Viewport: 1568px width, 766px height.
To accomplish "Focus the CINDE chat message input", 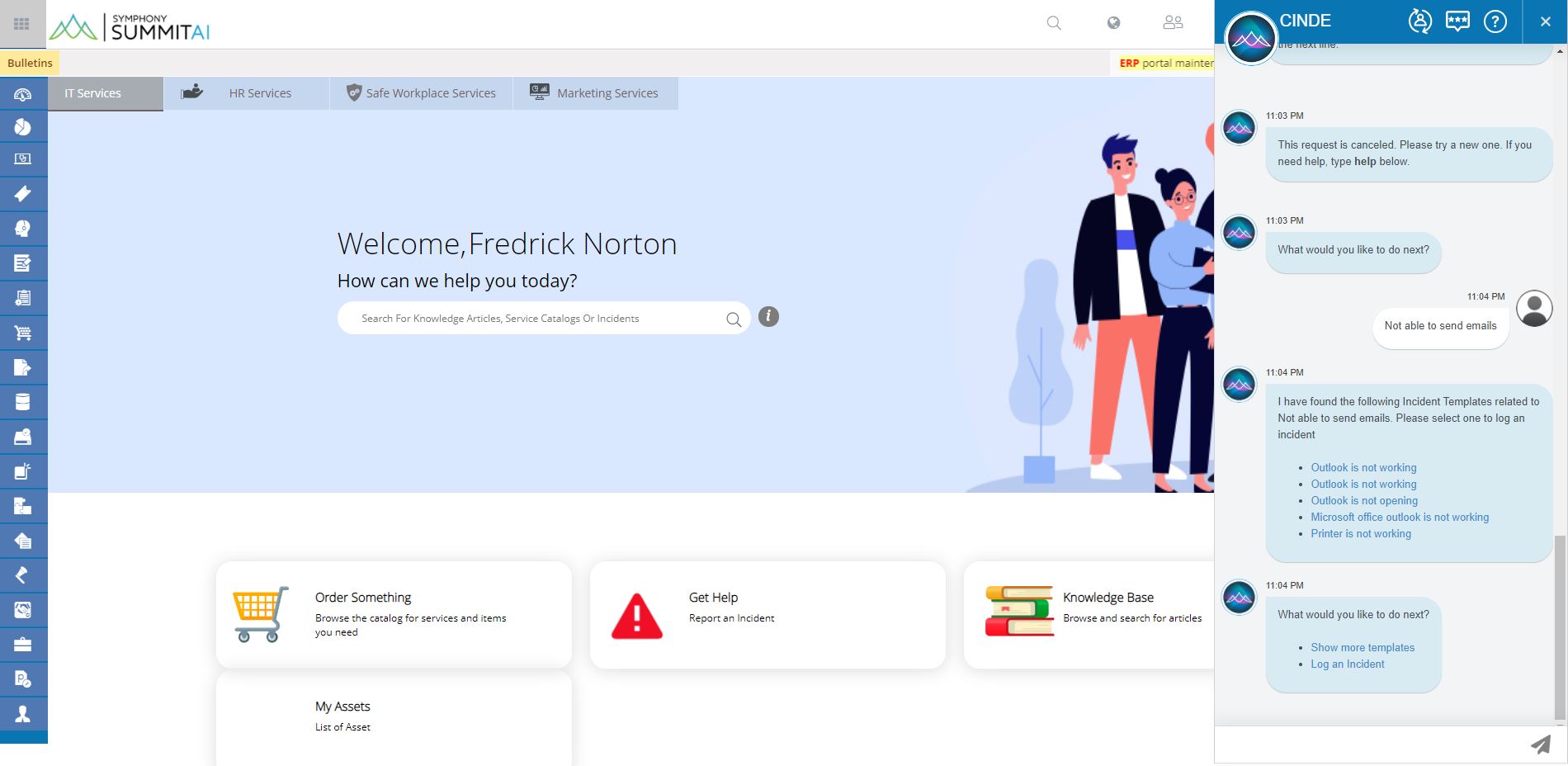I will (x=1370, y=745).
